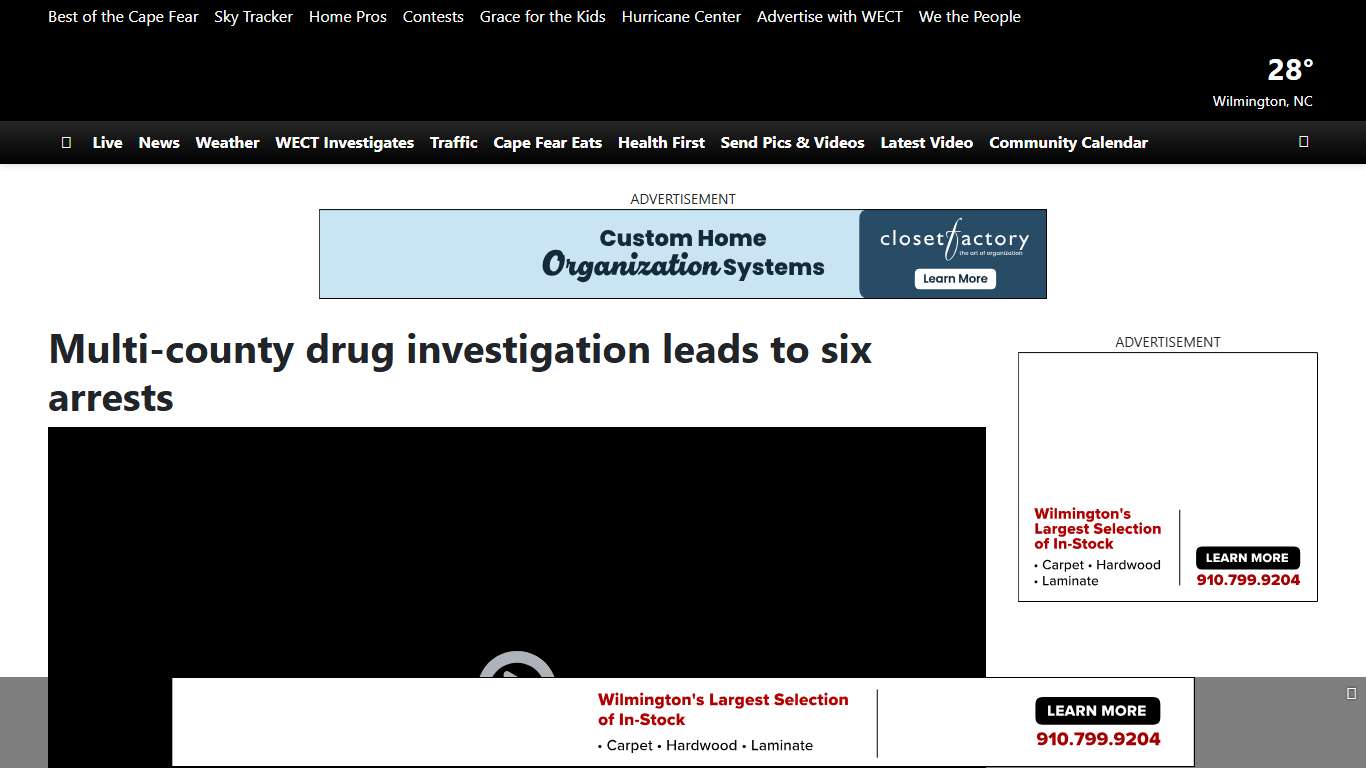Switch to the News section

[x=159, y=142]
